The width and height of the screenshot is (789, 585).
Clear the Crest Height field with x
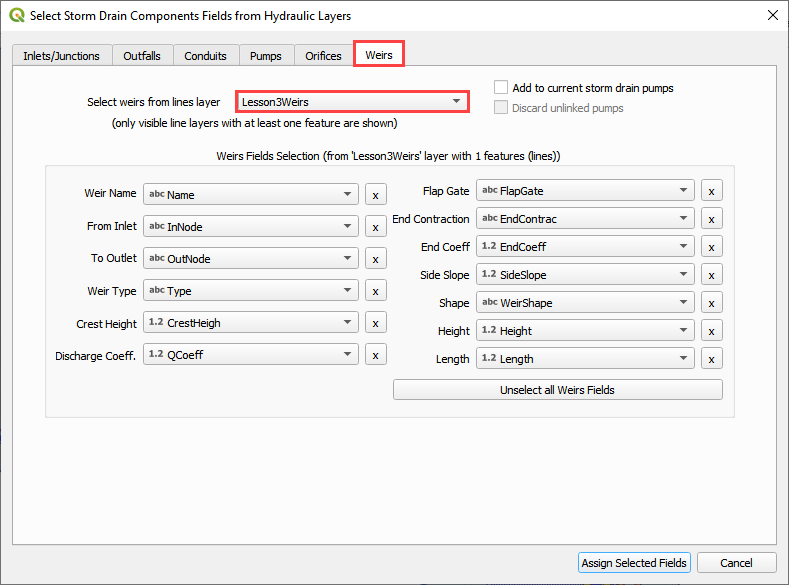[375, 323]
